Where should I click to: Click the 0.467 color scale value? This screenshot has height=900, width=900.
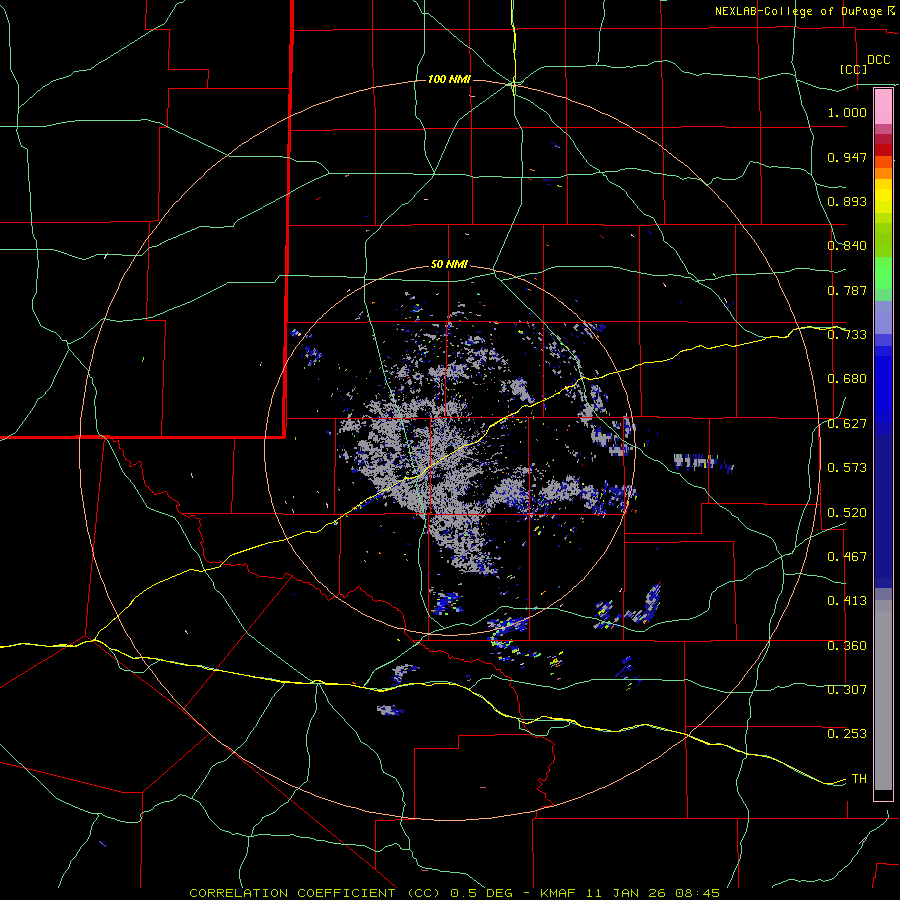coord(847,557)
